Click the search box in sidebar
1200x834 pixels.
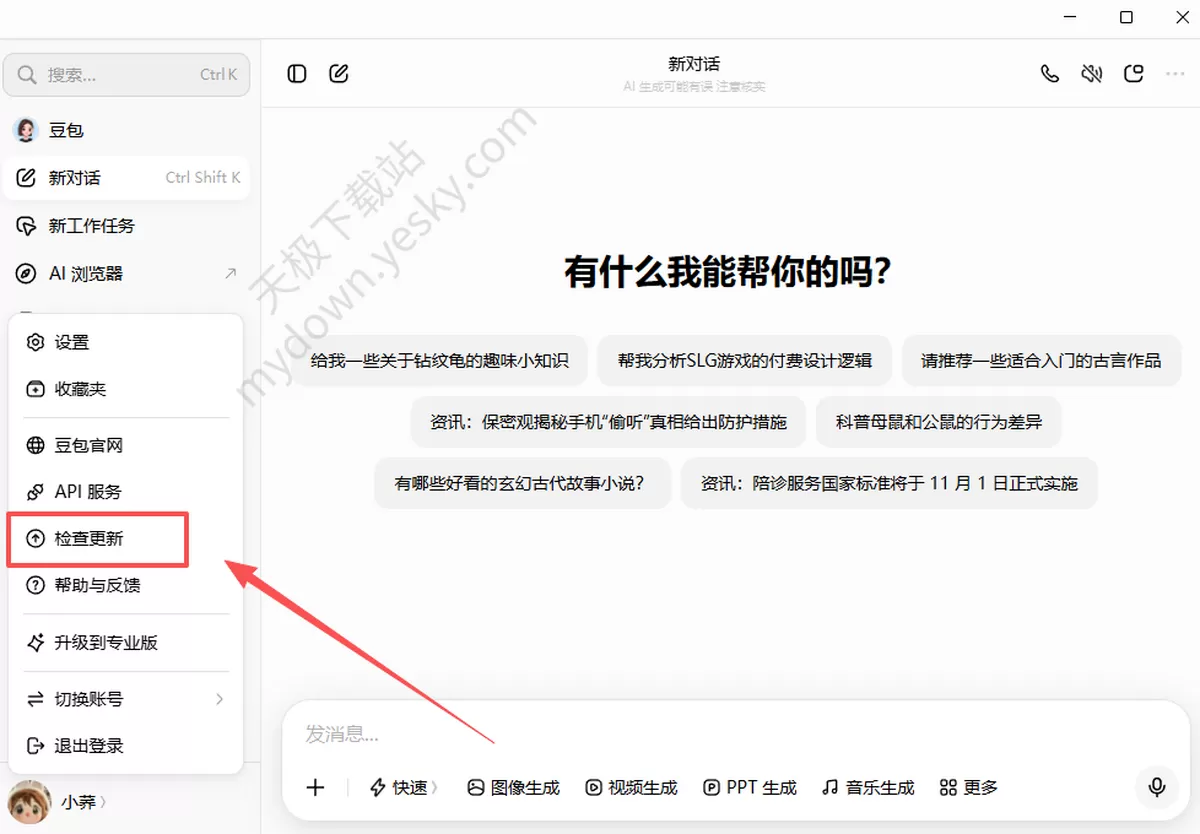(126, 75)
